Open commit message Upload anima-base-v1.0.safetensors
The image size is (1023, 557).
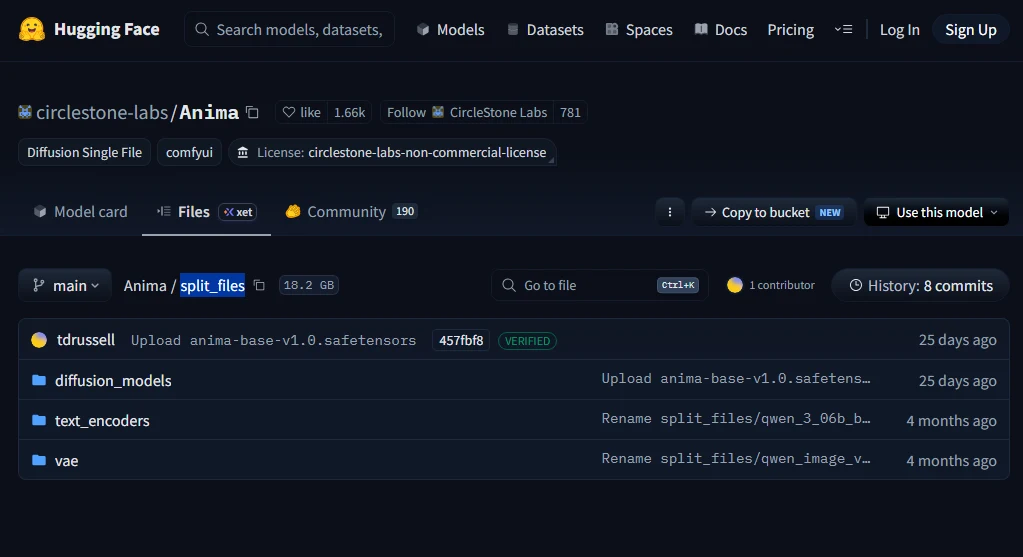coord(273,340)
